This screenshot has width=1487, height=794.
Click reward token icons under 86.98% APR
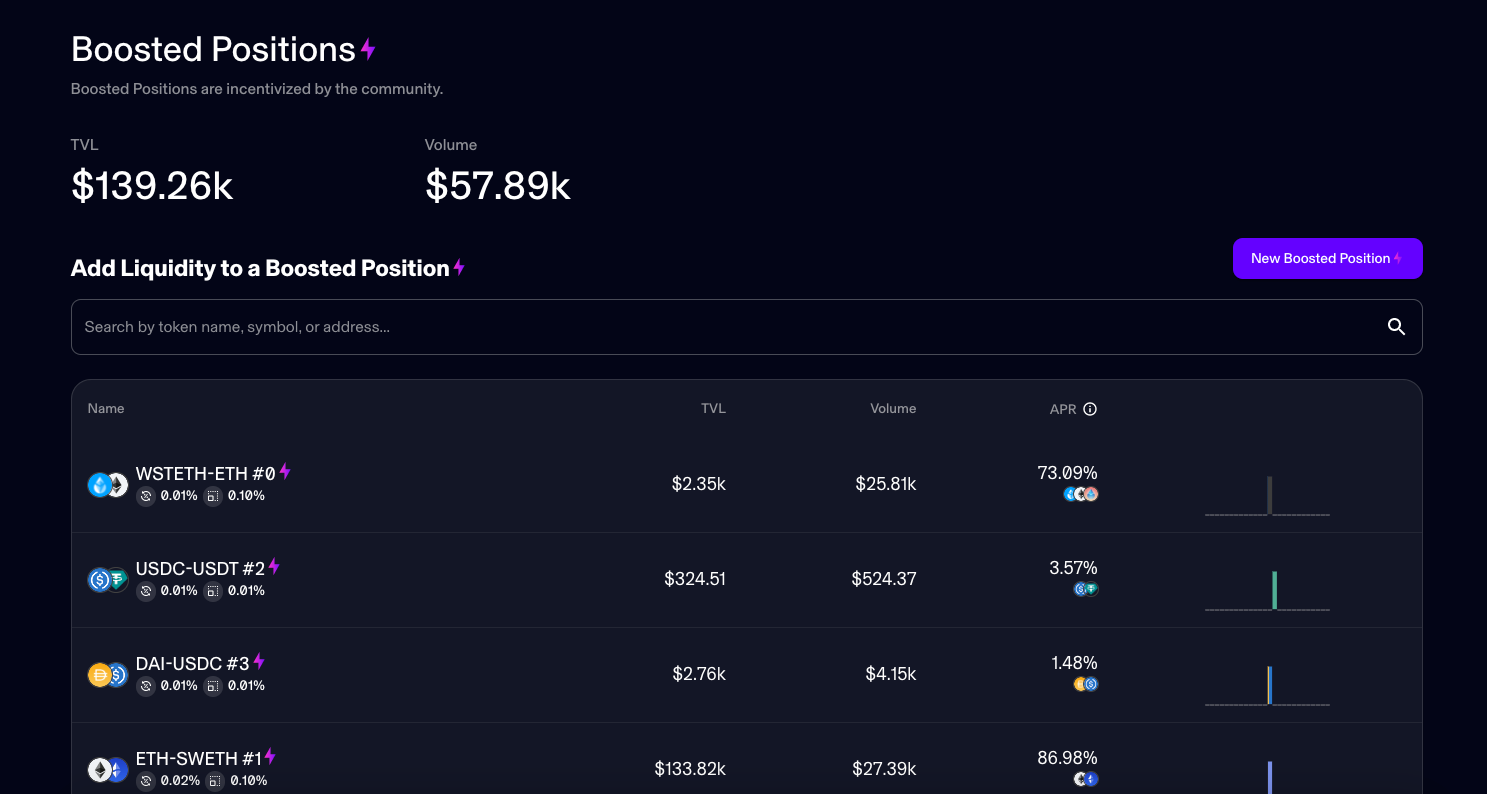1086,779
